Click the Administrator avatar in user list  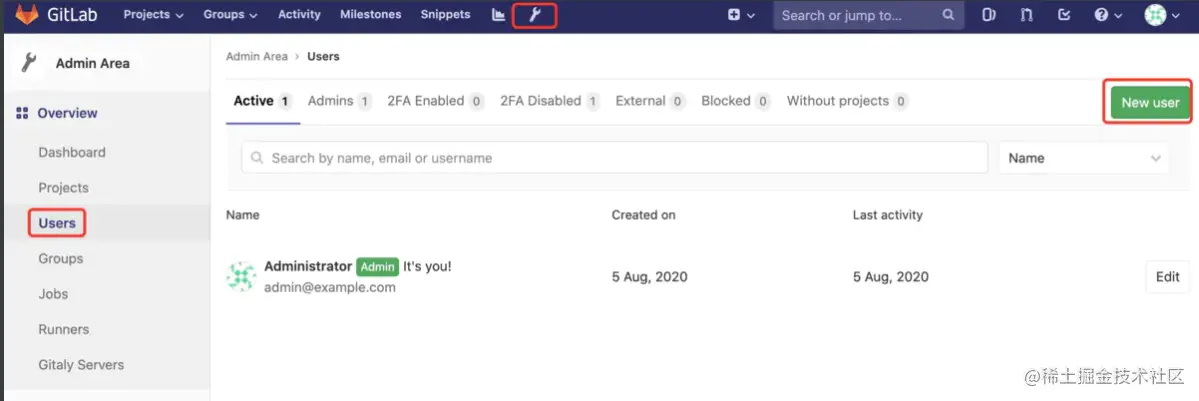click(241, 276)
